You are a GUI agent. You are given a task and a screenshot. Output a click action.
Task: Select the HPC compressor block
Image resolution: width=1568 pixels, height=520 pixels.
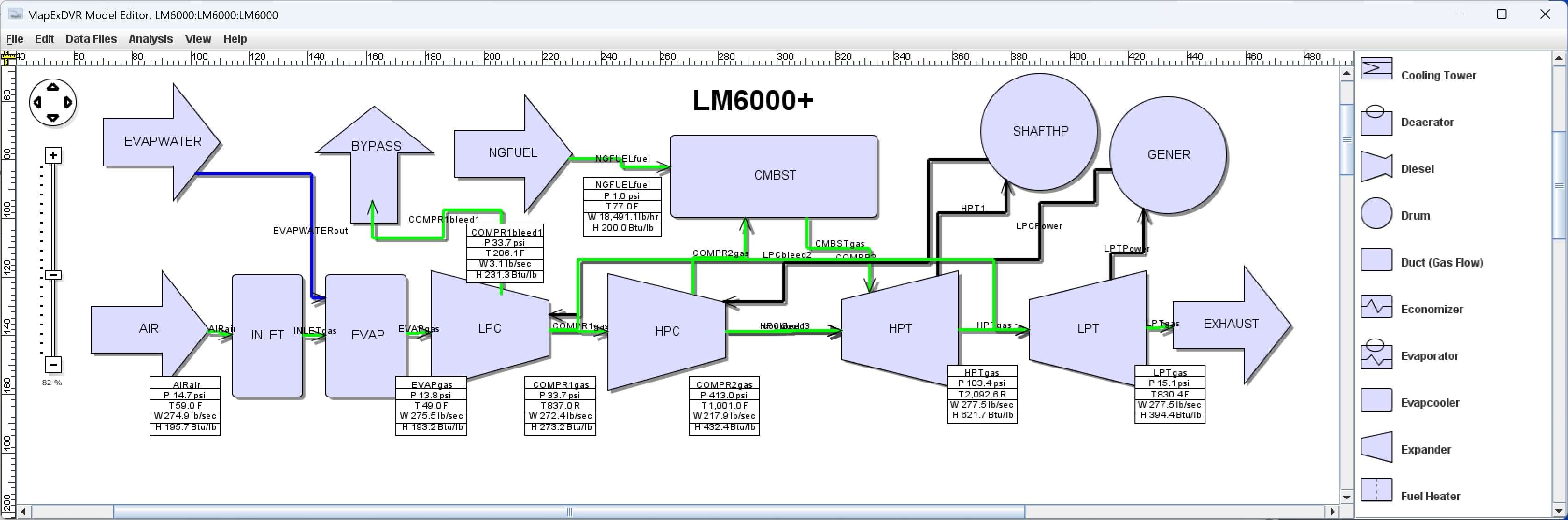pos(667,332)
